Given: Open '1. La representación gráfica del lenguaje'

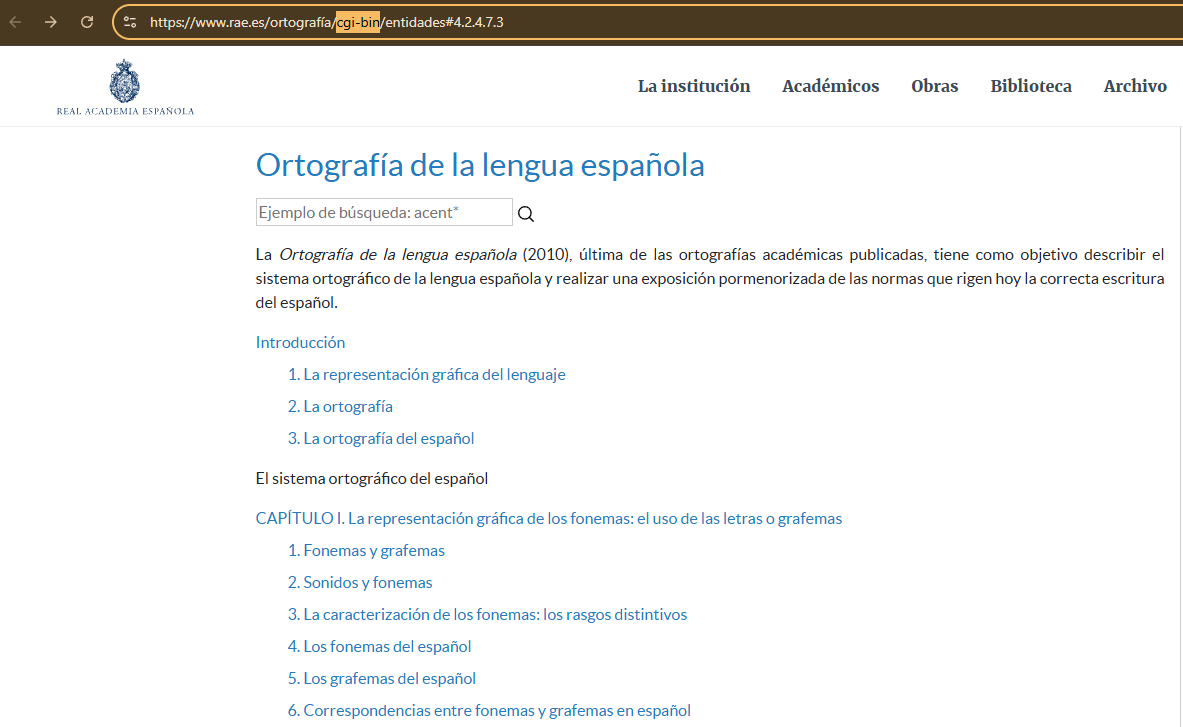Looking at the screenshot, I should coord(426,374).
